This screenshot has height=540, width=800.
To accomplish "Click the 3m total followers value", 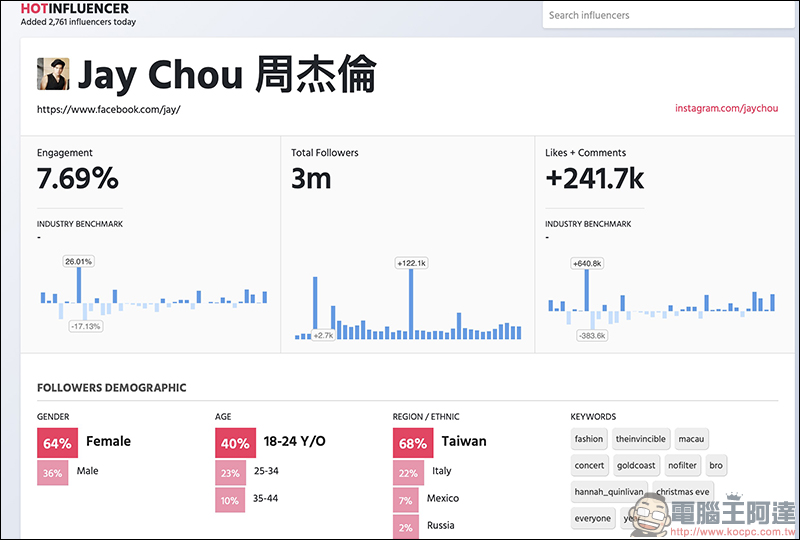I will (x=311, y=179).
